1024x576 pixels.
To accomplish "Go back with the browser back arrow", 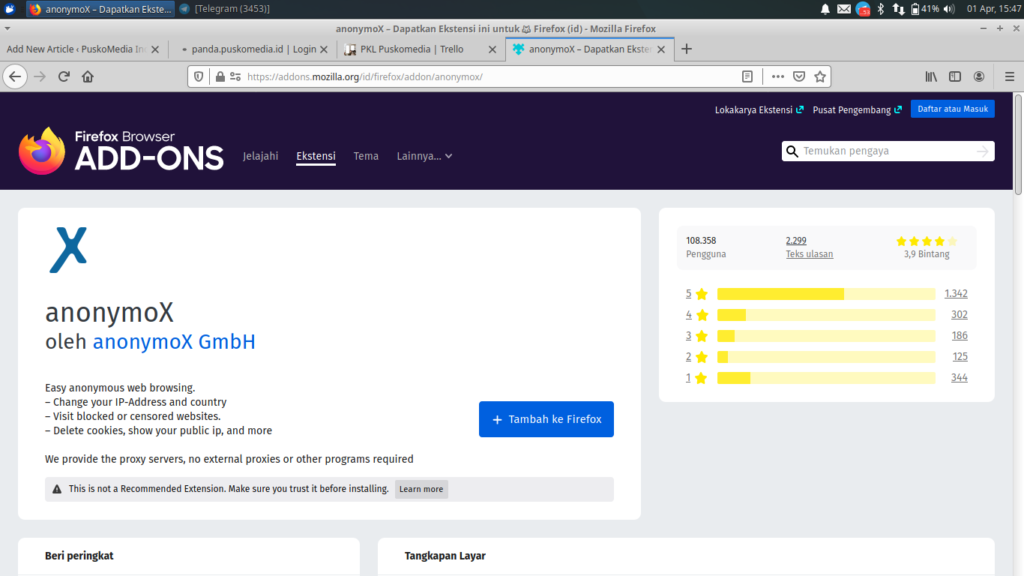I will [x=15, y=76].
